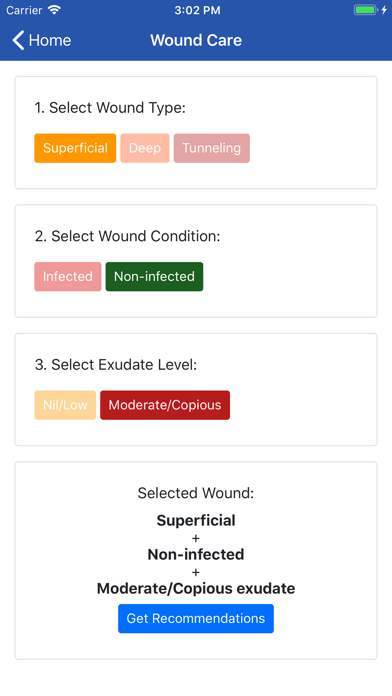Tap the 3:02 PM clock
The image size is (392, 696).
(197, 10)
